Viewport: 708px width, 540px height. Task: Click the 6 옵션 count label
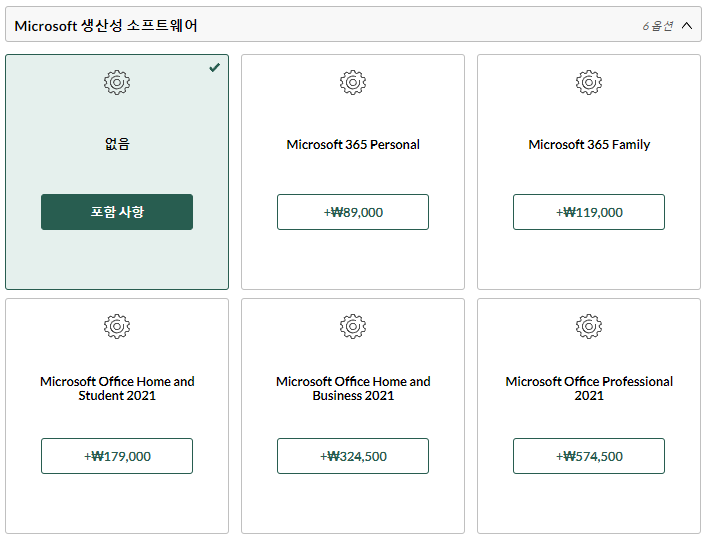coord(657,26)
